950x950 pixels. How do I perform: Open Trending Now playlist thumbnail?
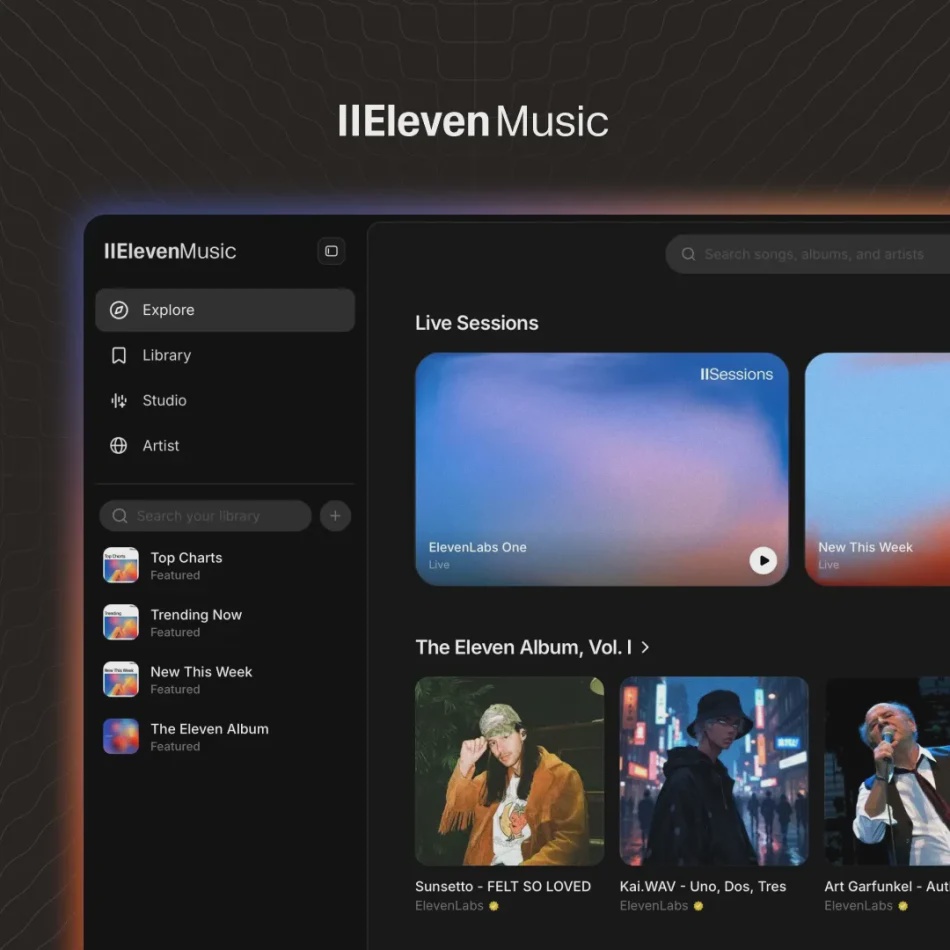[x=121, y=622]
